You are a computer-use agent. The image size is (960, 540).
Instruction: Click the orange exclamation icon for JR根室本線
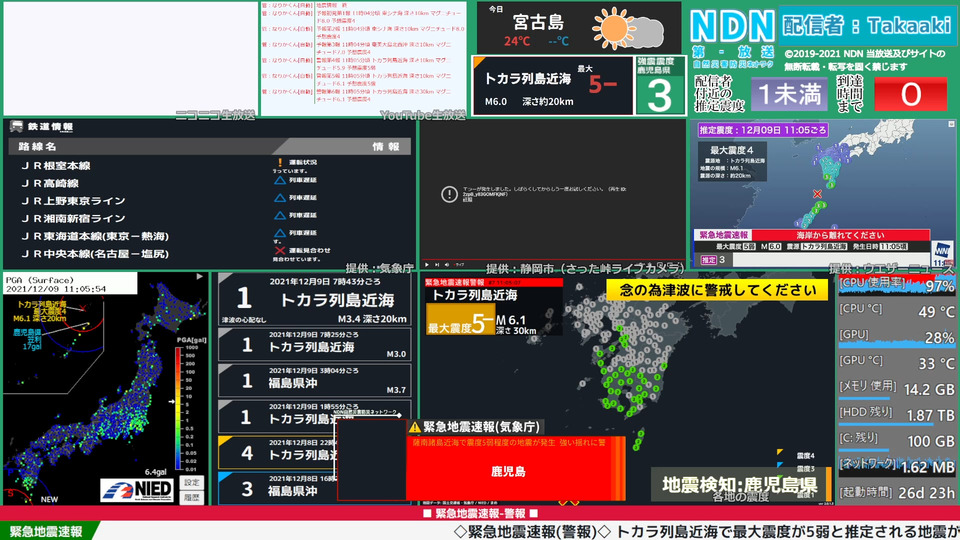coord(280,162)
